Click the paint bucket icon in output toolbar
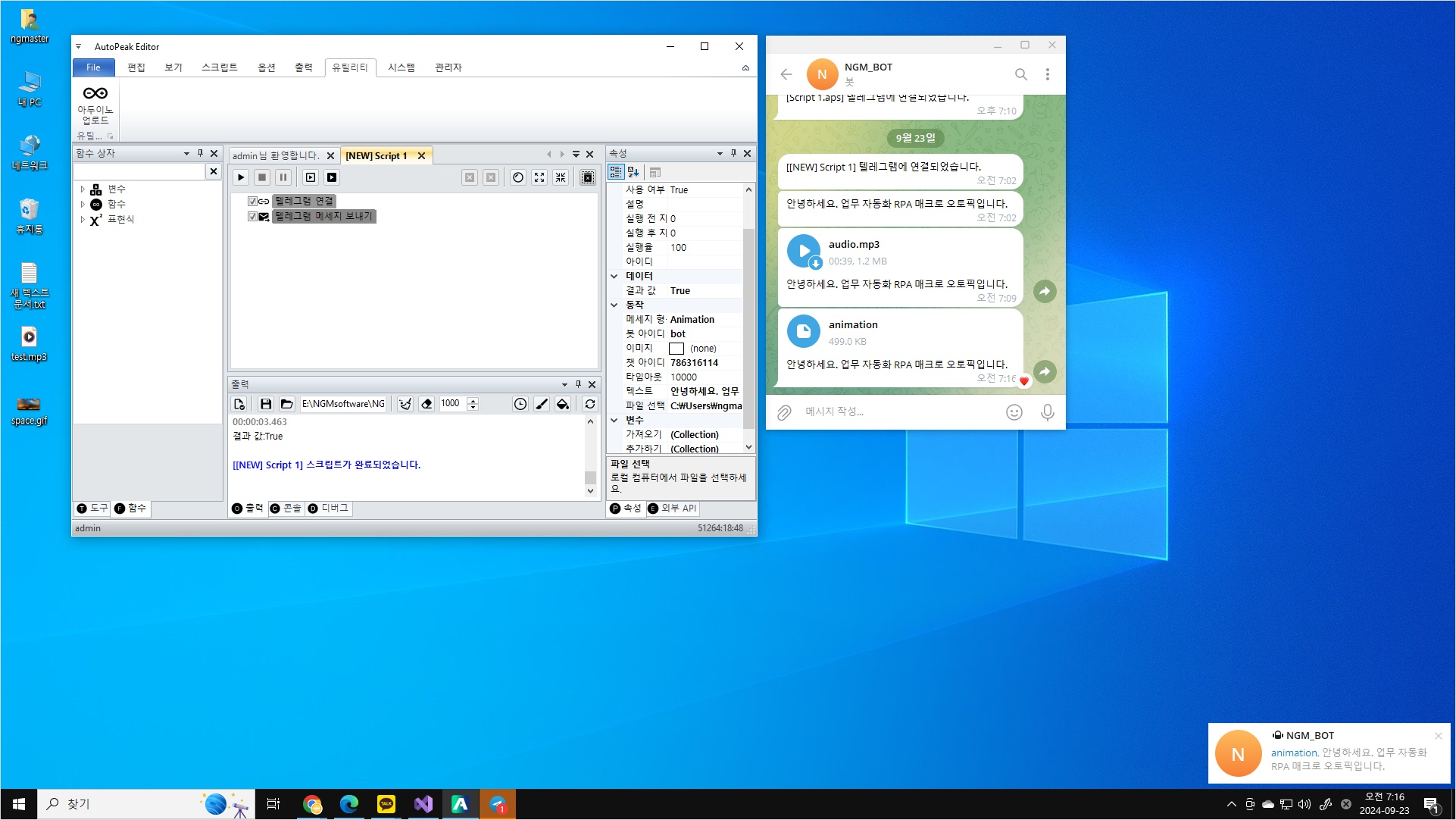Image resolution: width=1456 pixels, height=820 pixels. click(563, 404)
